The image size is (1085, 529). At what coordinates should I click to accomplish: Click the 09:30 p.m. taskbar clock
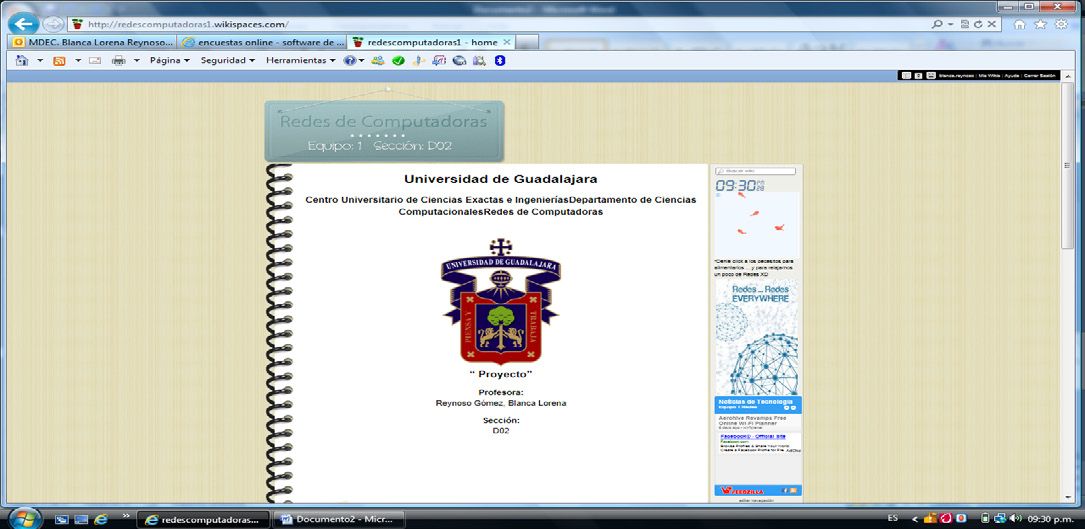pos(1049,518)
